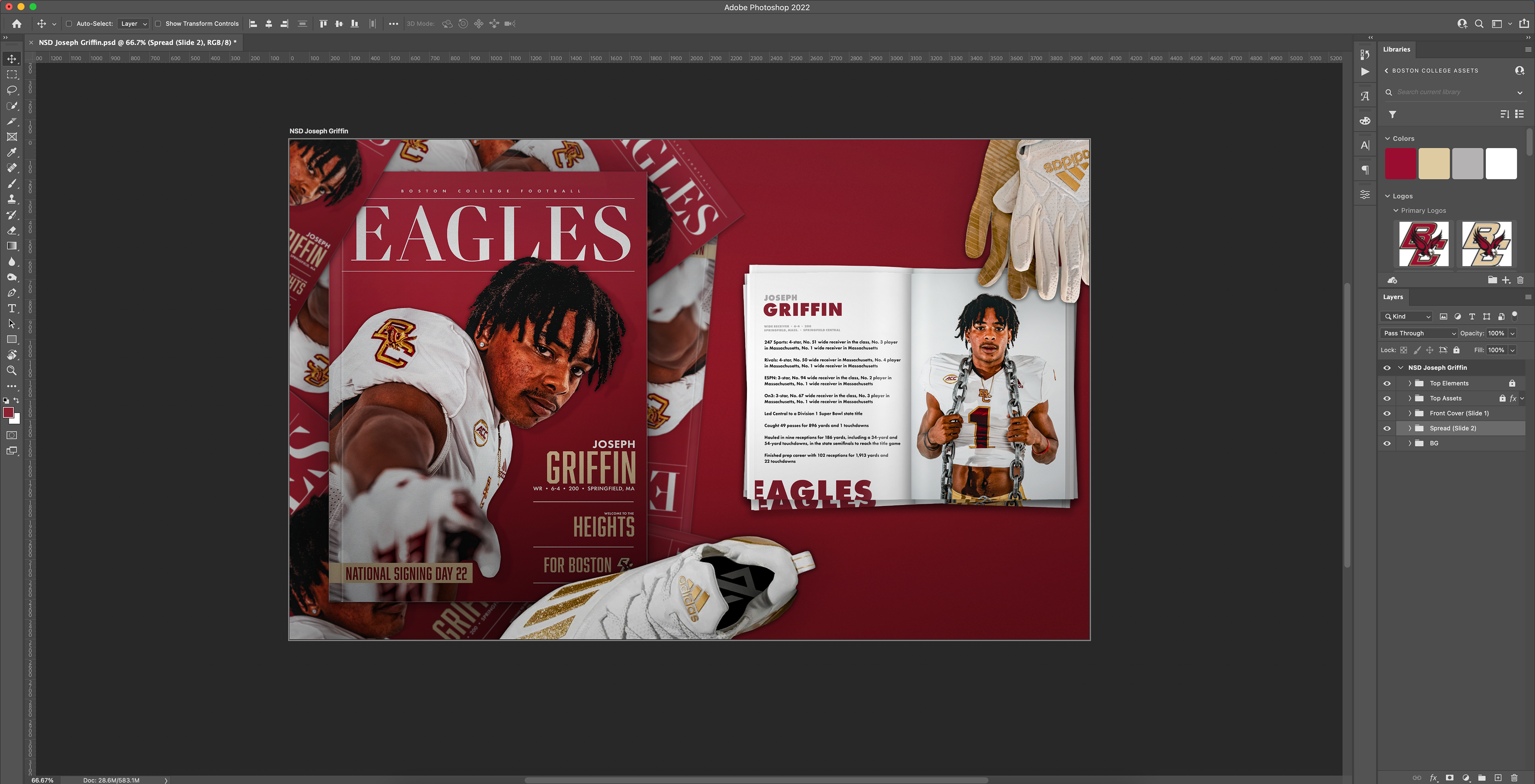This screenshot has height=784, width=1535.
Task: Click Edit Toolbar ellipsis button
Action: tap(12, 386)
